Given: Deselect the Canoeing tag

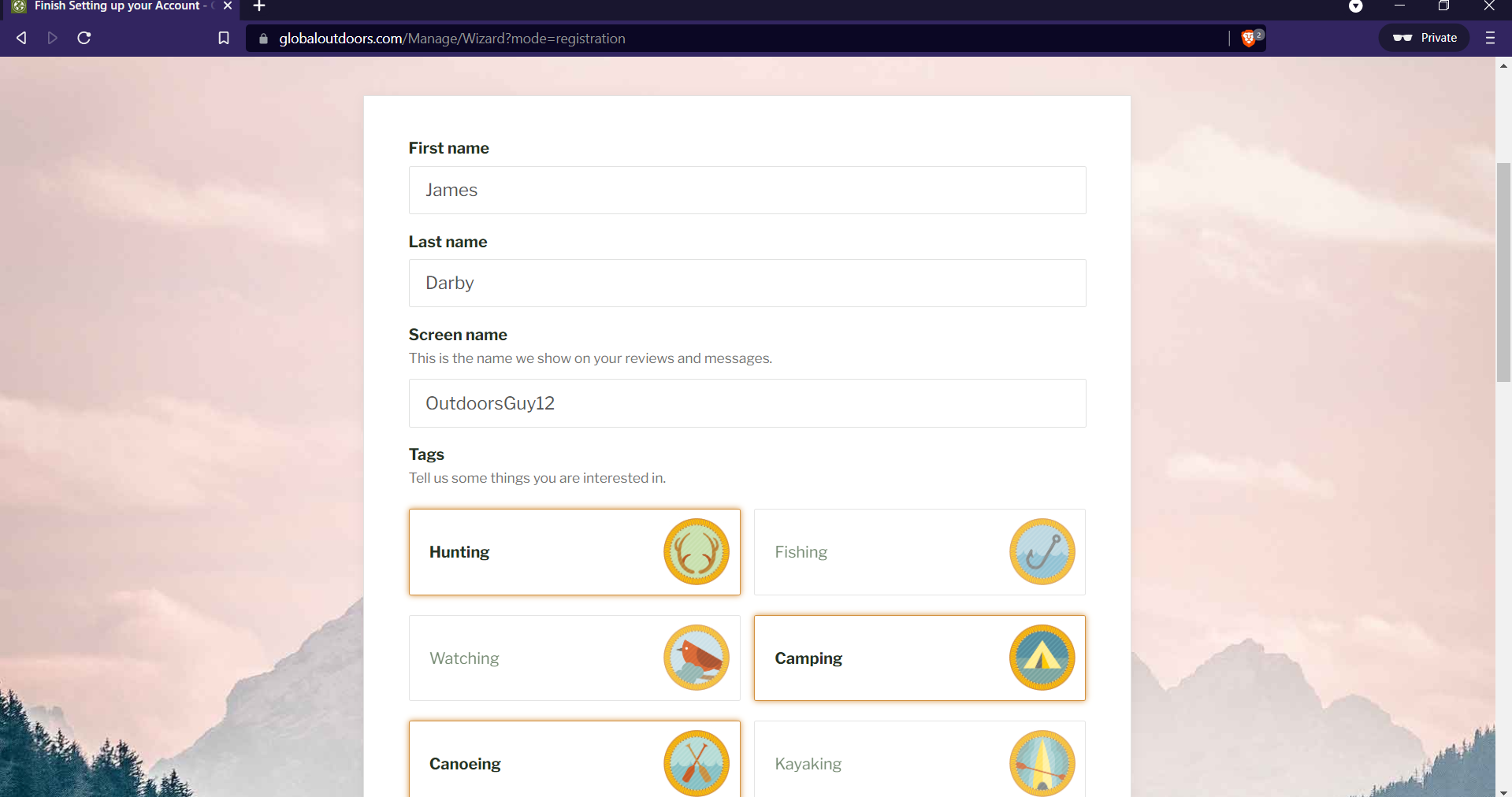Looking at the screenshot, I should [x=574, y=759].
